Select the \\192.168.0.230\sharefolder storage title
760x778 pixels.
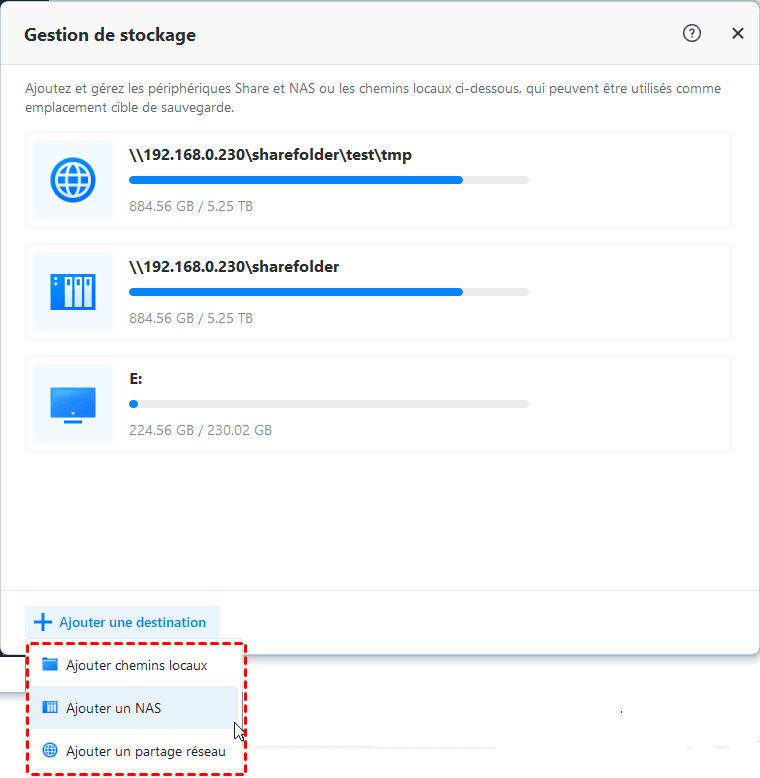(x=234, y=267)
